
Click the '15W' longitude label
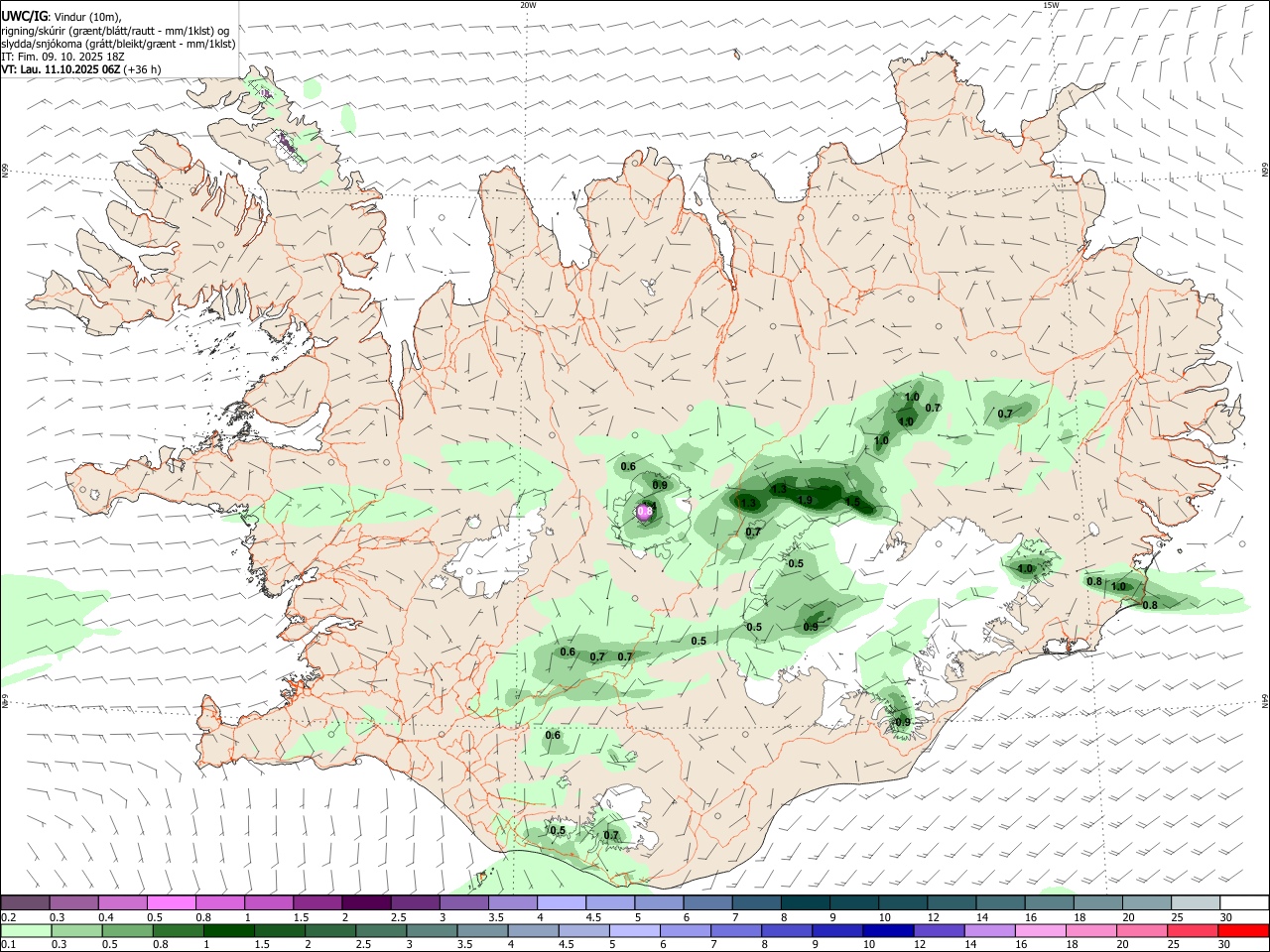(x=1051, y=5)
